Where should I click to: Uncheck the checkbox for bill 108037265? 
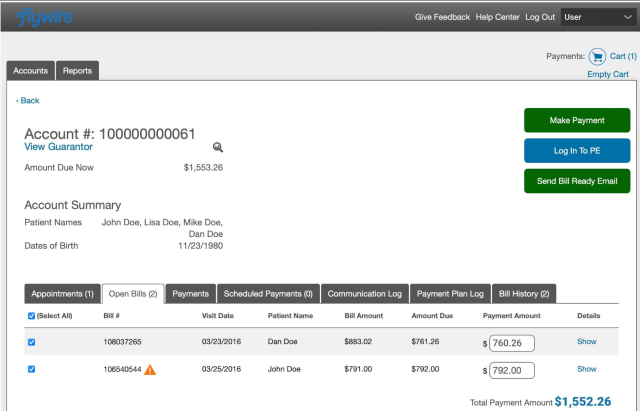click(x=32, y=342)
